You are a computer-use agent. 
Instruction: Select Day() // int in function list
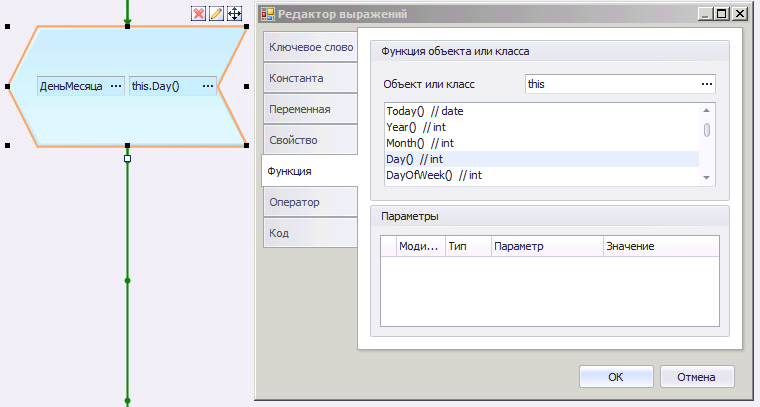(x=542, y=159)
